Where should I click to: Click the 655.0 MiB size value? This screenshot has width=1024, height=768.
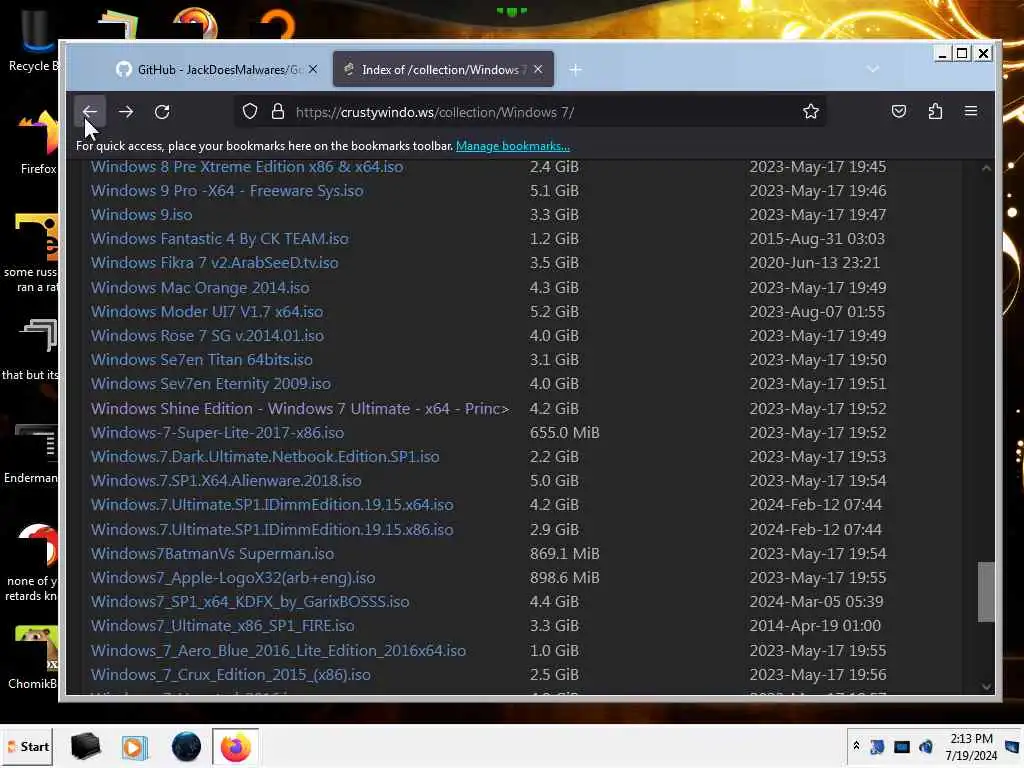(x=564, y=433)
